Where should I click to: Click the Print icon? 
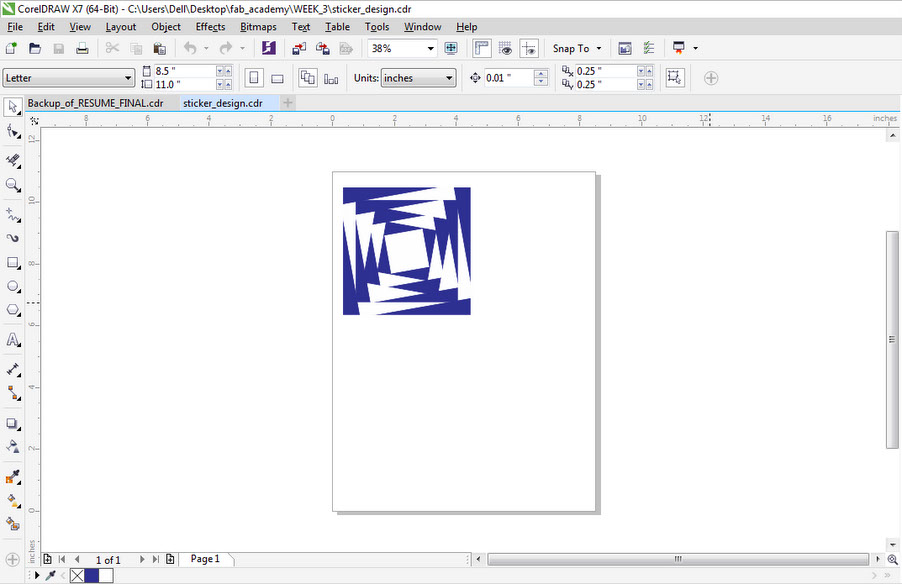pos(82,48)
